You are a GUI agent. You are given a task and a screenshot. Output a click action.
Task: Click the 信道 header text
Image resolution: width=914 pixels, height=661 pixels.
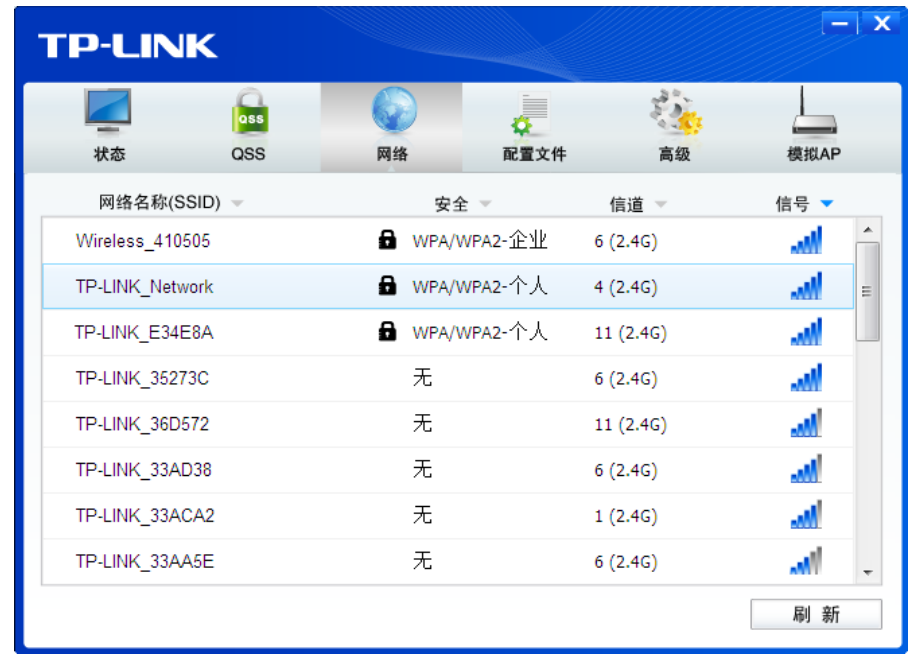(627, 204)
